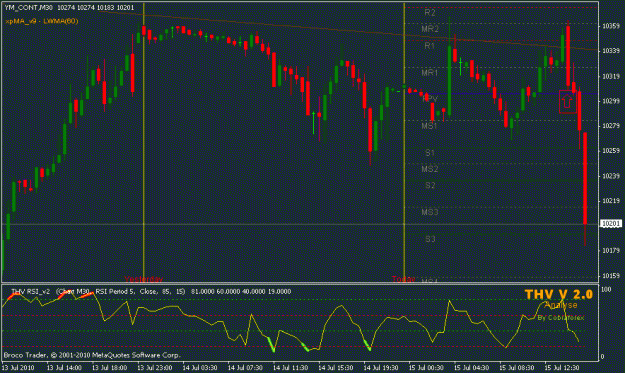The image size is (625, 373).
Task: Click the 10239 price axis value
Action: pyautogui.click(x=611, y=176)
